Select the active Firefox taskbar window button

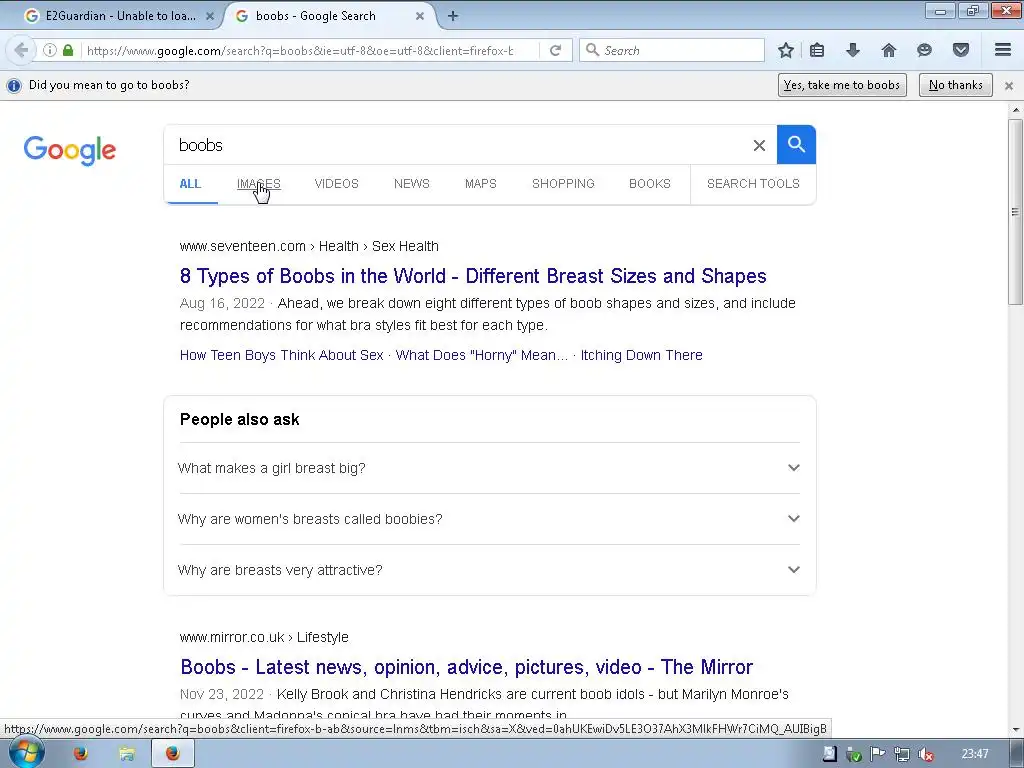pyautogui.click(x=172, y=754)
